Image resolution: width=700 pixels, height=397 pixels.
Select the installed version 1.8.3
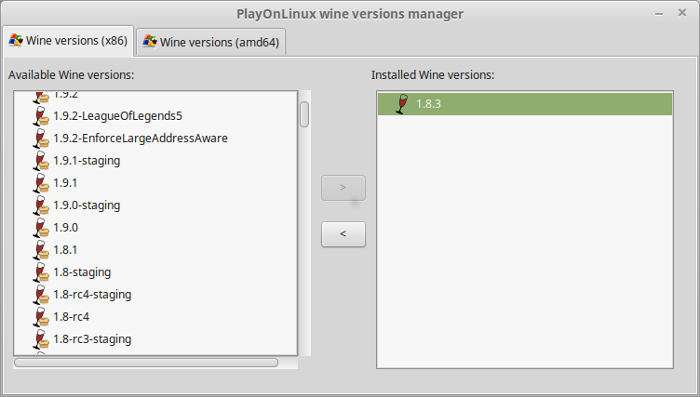[525, 104]
